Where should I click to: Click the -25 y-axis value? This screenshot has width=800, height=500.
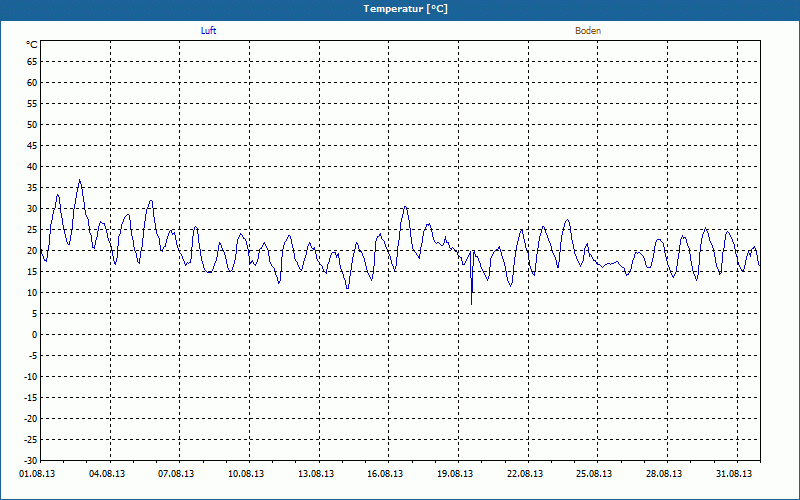(31, 440)
